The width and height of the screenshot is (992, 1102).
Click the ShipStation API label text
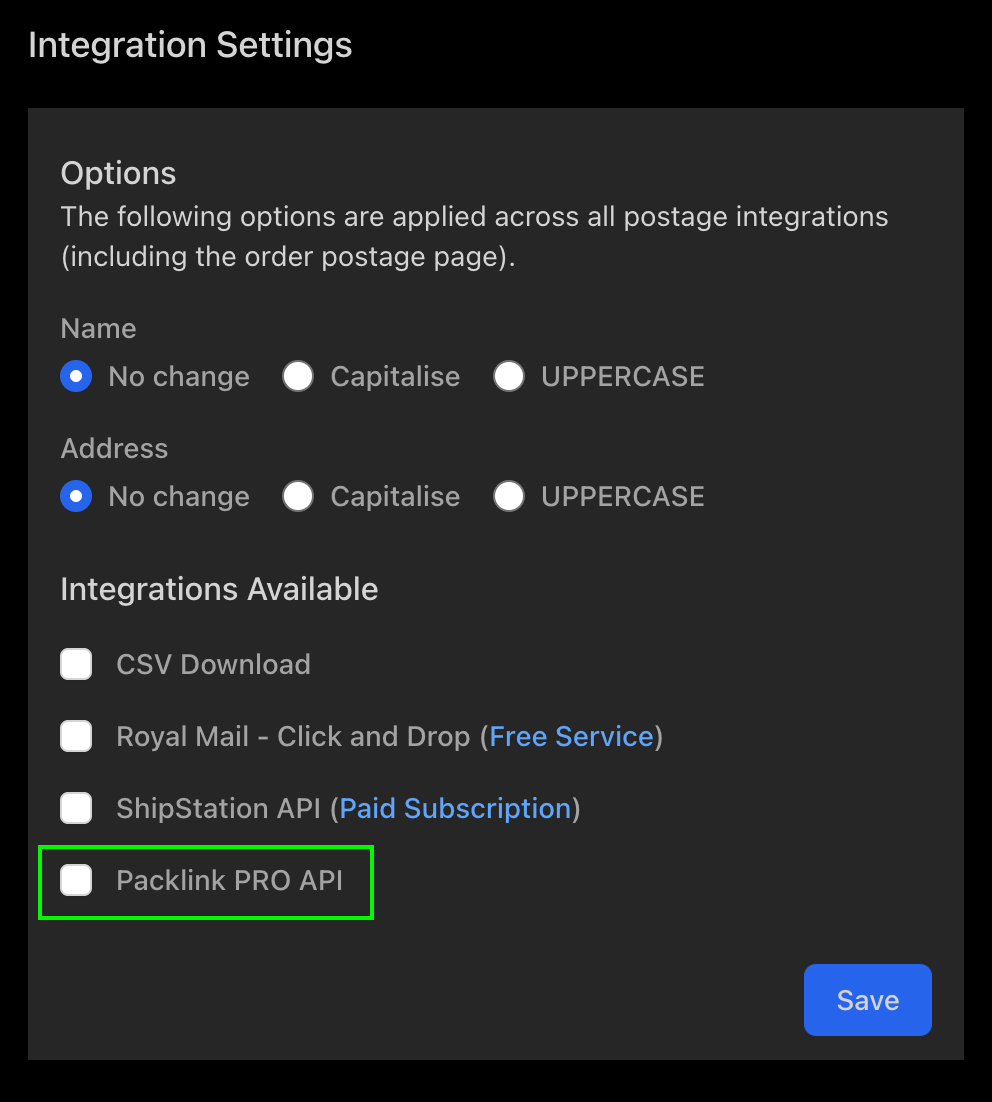(220, 808)
